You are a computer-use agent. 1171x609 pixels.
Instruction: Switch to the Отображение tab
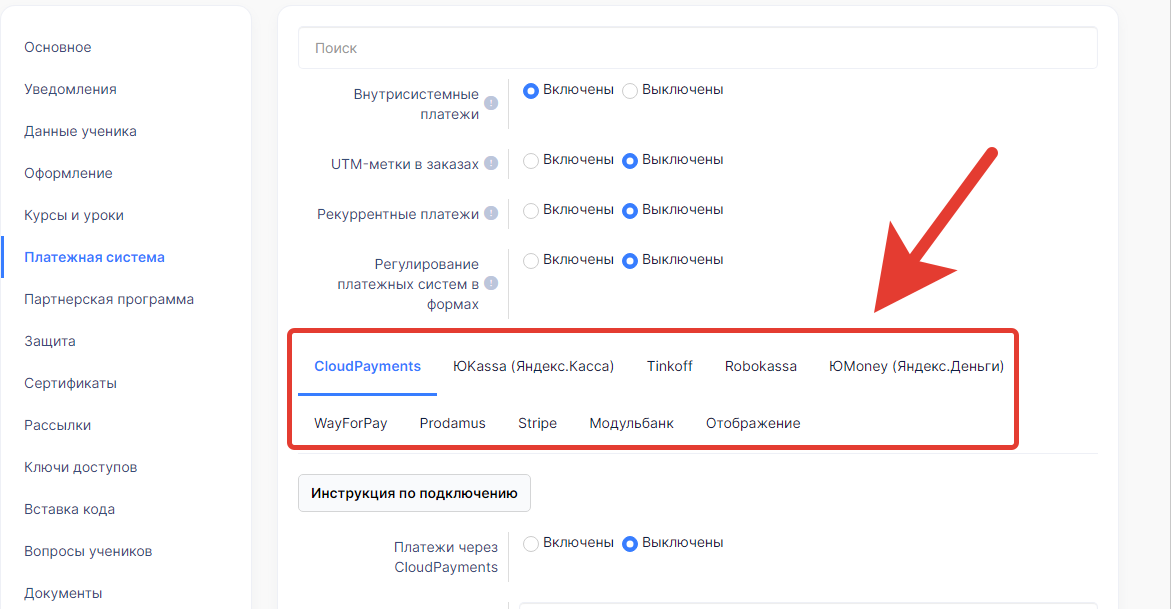[753, 423]
